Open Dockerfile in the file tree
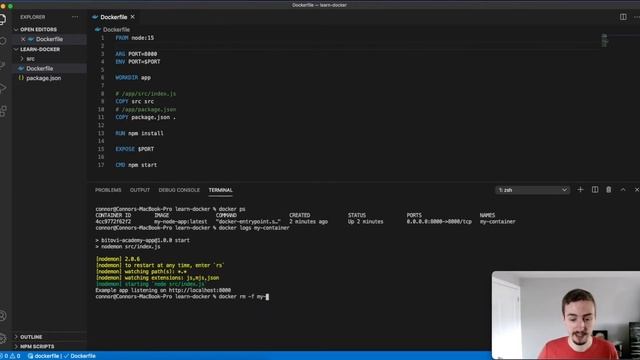This screenshot has width=640, height=360. pos(40,69)
